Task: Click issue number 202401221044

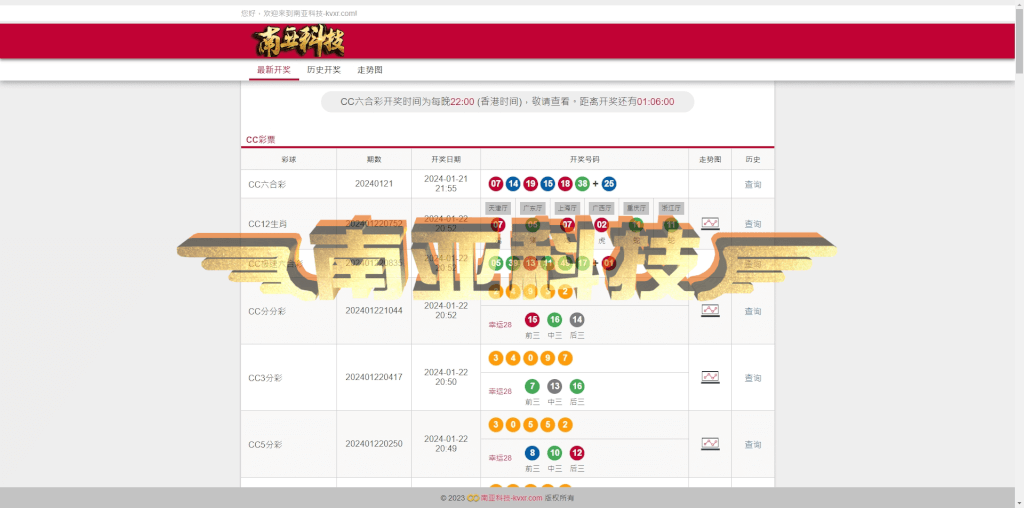Action: coord(374,310)
